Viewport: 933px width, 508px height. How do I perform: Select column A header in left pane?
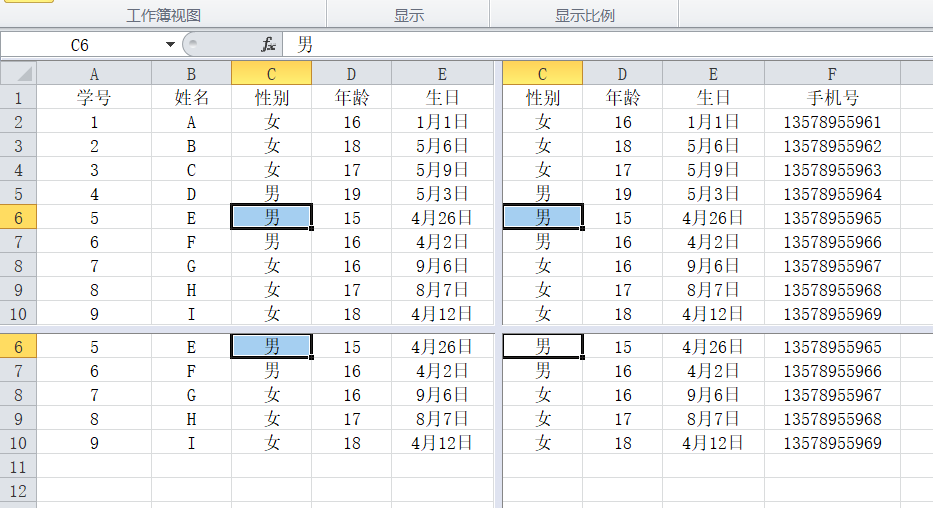tap(94, 74)
